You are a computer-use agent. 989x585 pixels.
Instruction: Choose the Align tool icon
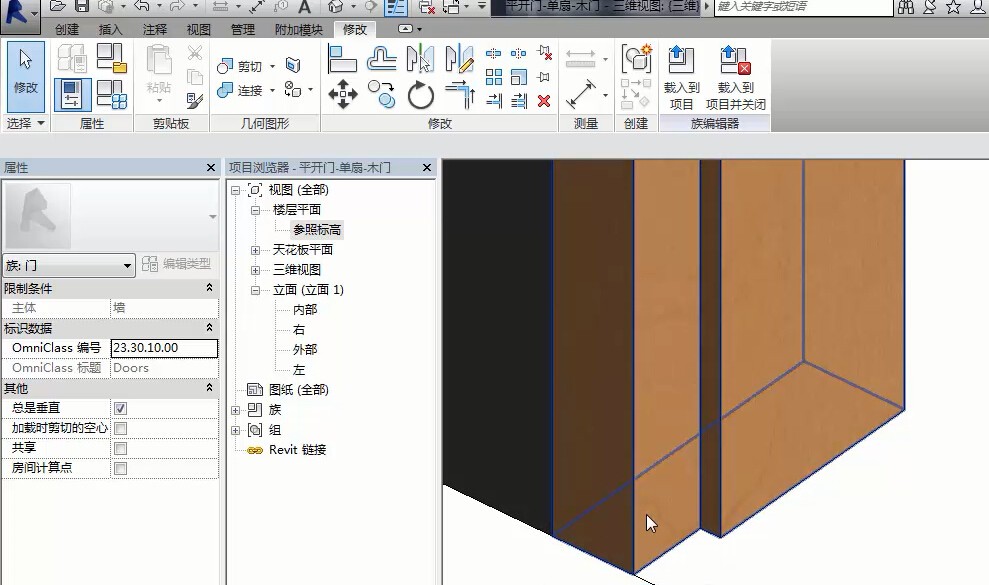tap(343, 60)
